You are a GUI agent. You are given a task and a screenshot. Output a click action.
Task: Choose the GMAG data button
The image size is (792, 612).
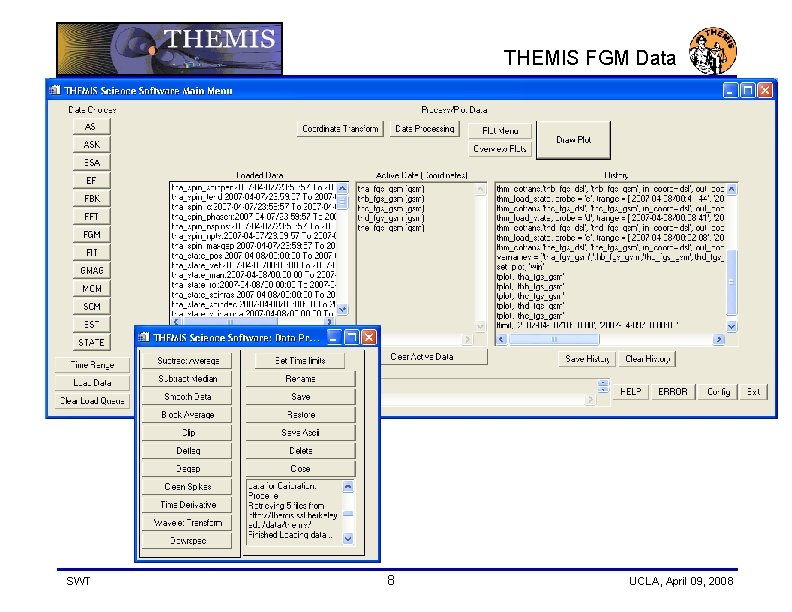click(91, 270)
